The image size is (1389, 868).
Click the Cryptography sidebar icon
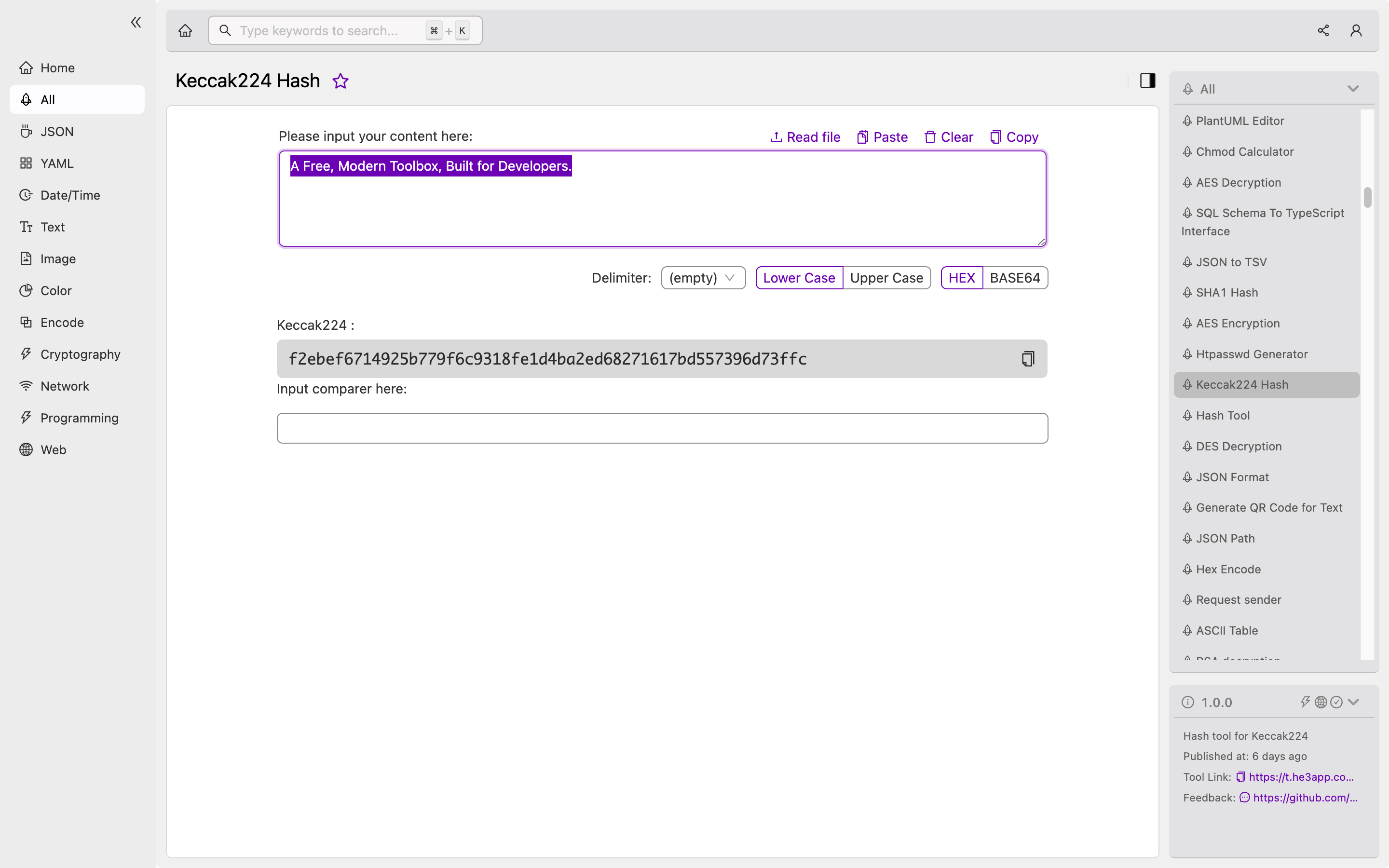[x=25, y=354]
